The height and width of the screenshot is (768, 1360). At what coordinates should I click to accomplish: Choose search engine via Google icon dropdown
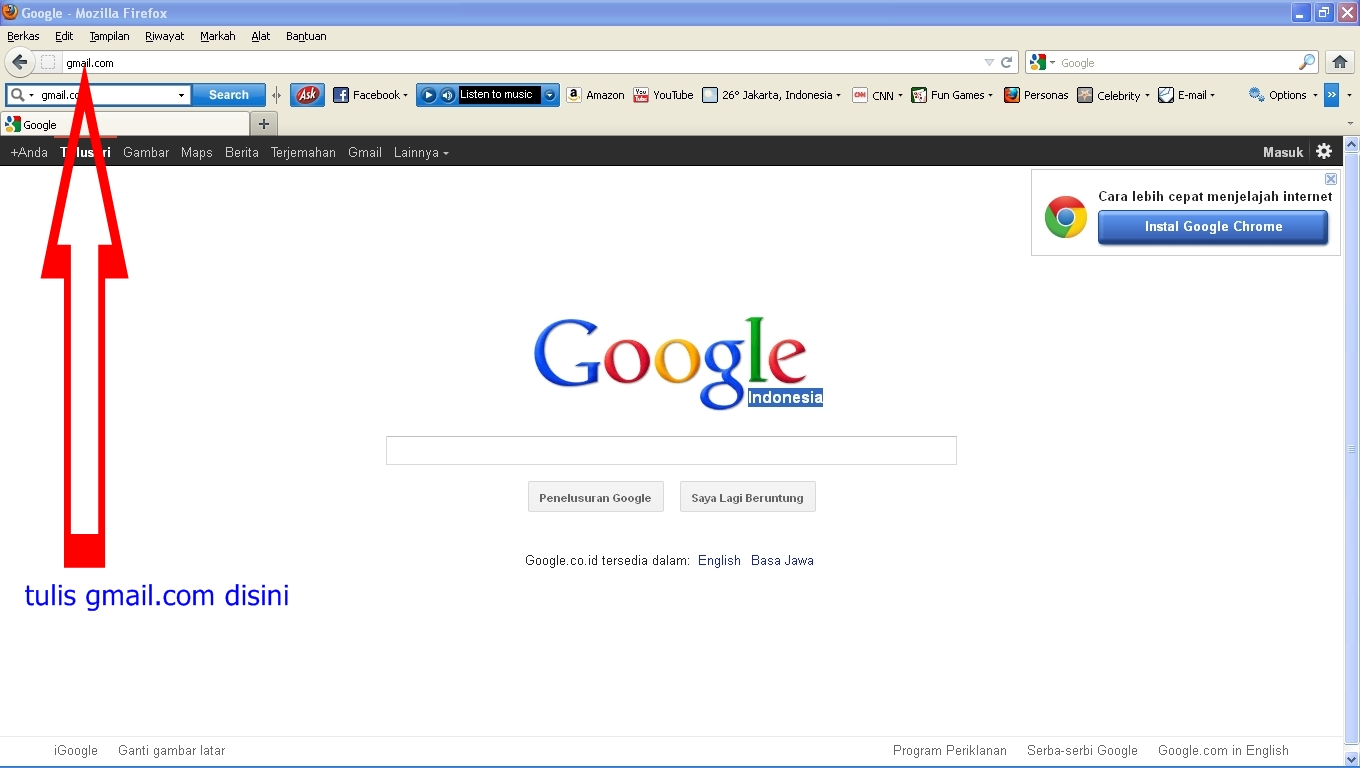click(x=1042, y=62)
